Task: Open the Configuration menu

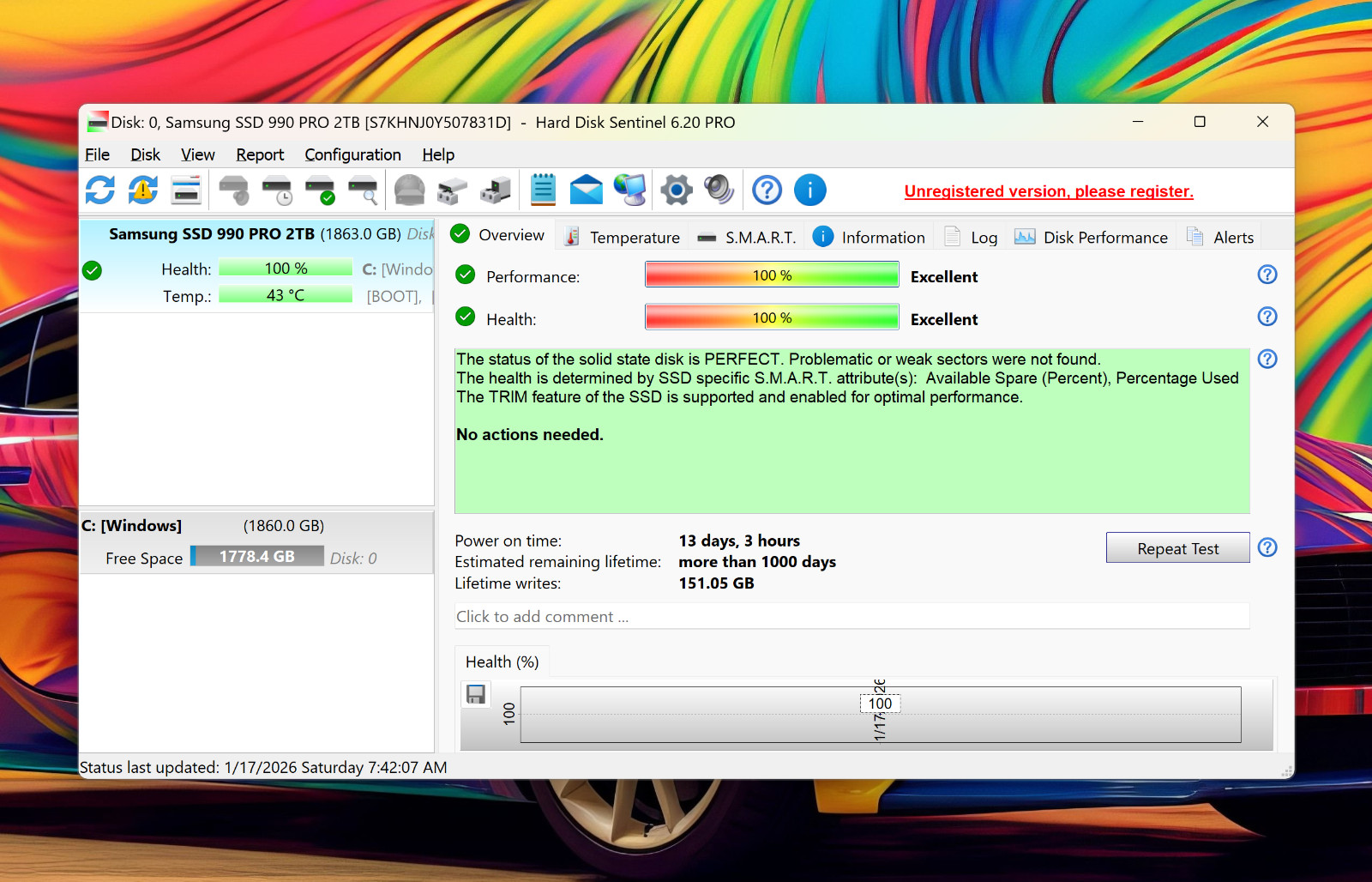Action: tap(352, 154)
